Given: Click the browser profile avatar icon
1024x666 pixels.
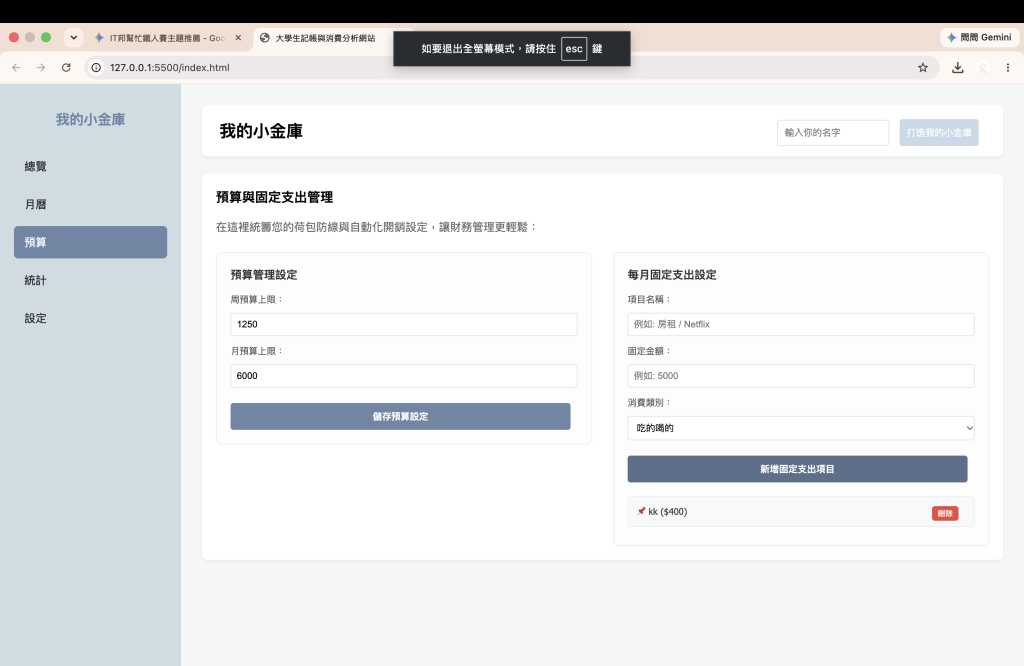Looking at the screenshot, I should click(x=983, y=67).
